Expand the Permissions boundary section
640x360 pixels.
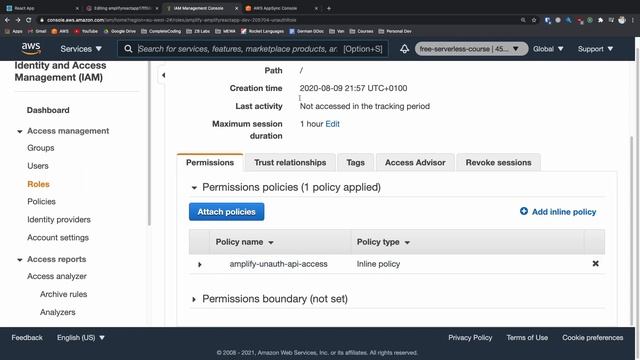point(194,299)
